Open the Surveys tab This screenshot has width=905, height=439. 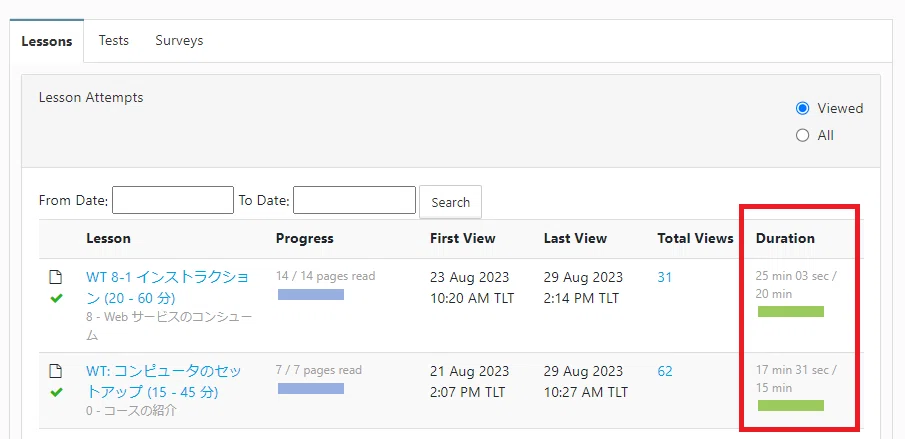pos(179,41)
